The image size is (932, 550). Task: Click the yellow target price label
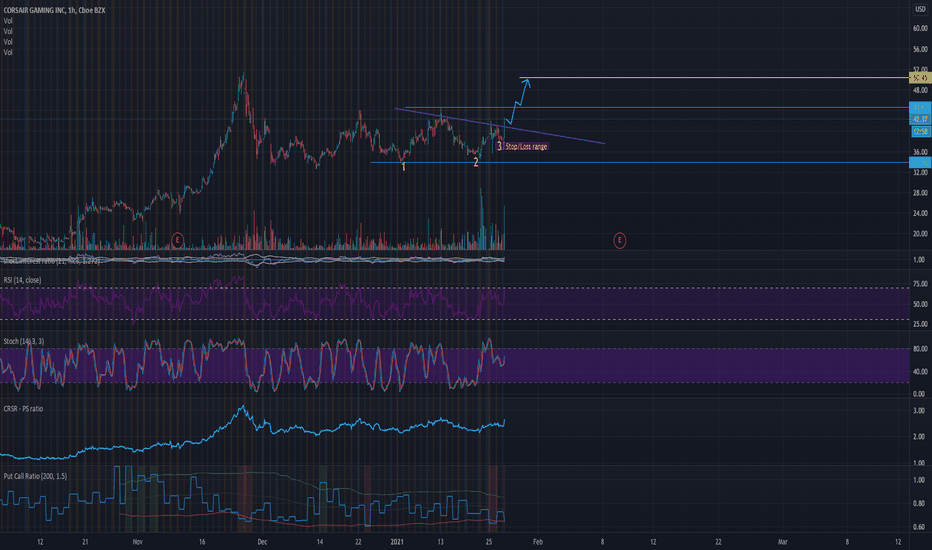click(x=920, y=77)
